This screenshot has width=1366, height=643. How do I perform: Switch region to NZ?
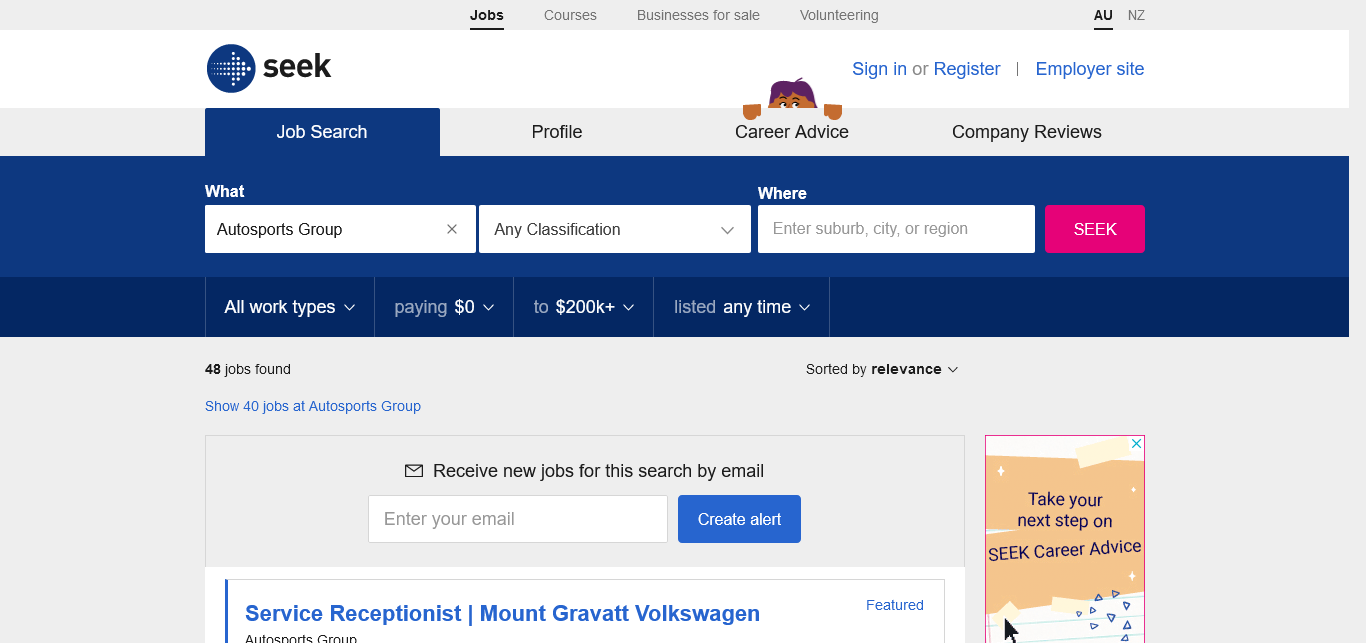[1136, 15]
